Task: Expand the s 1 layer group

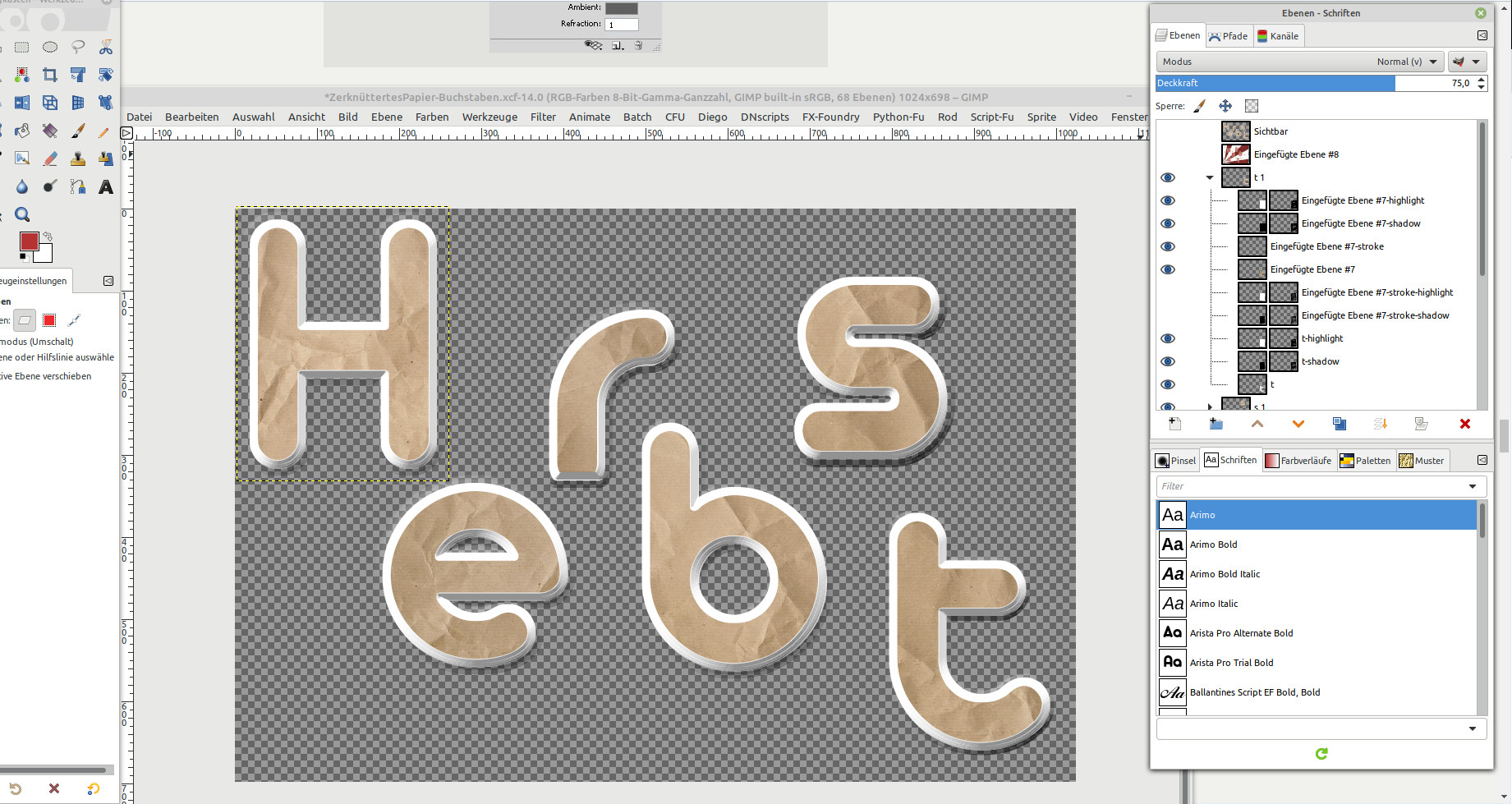Action: (1210, 406)
